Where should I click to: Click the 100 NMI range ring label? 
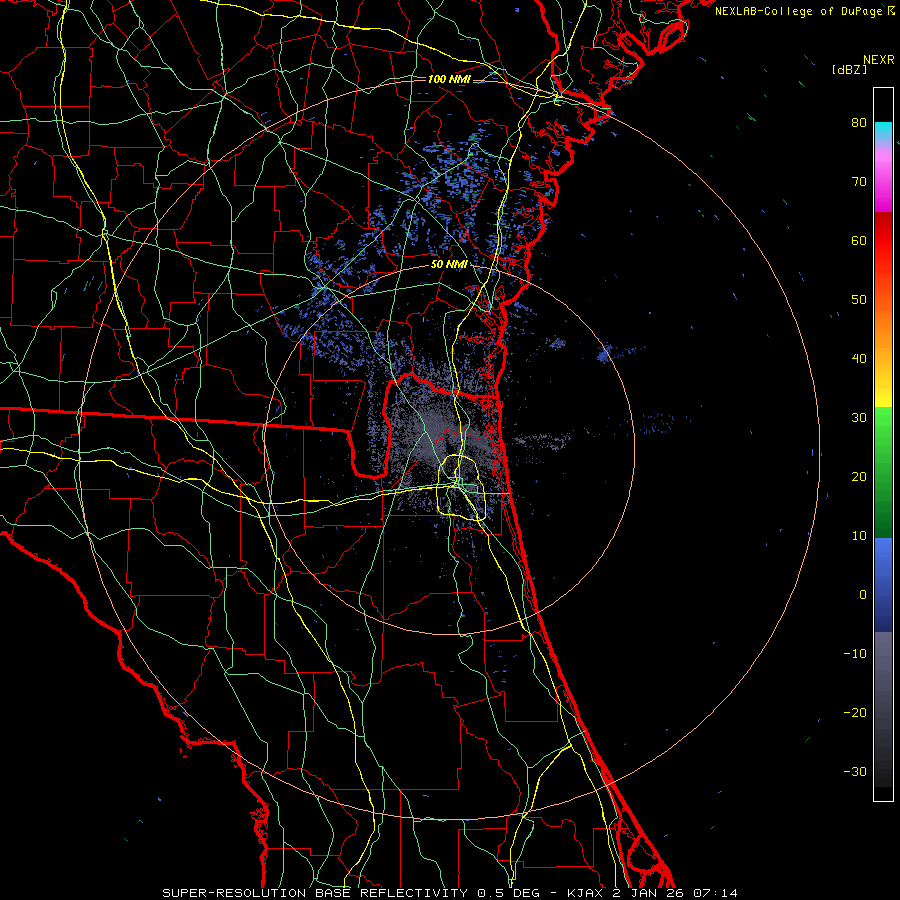point(449,79)
